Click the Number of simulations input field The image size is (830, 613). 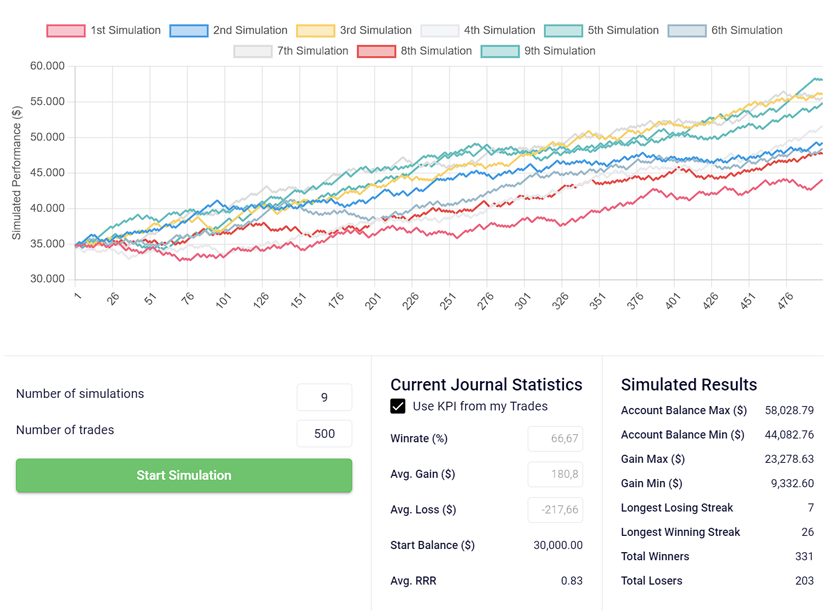point(323,397)
